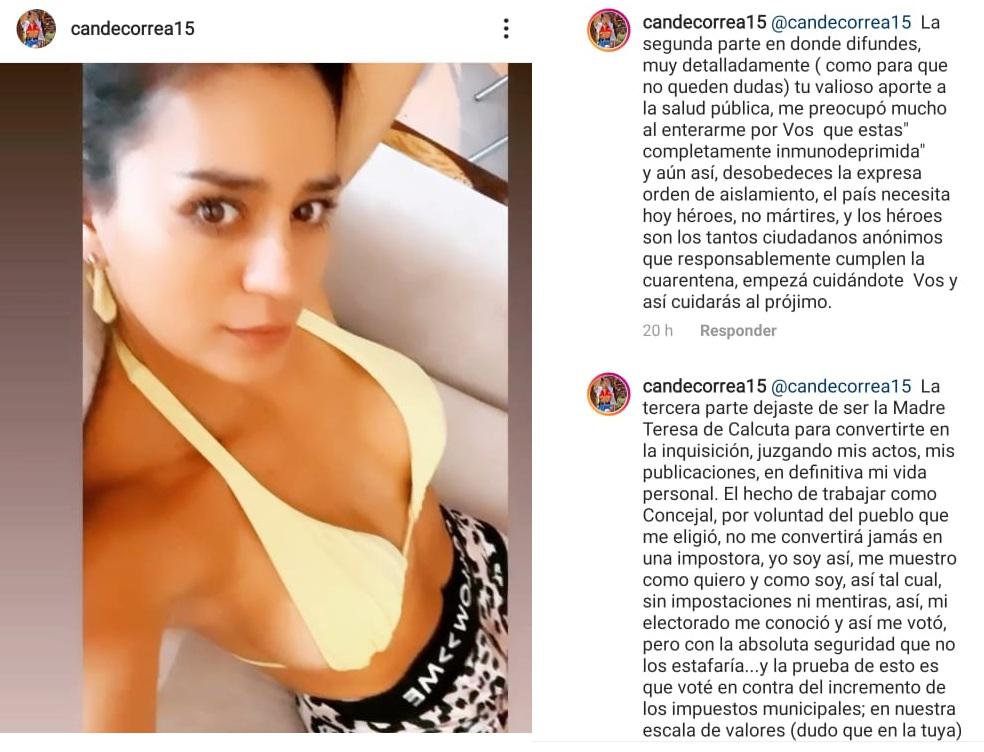Click the brown gradient strip left of the photo

pos(41,397)
